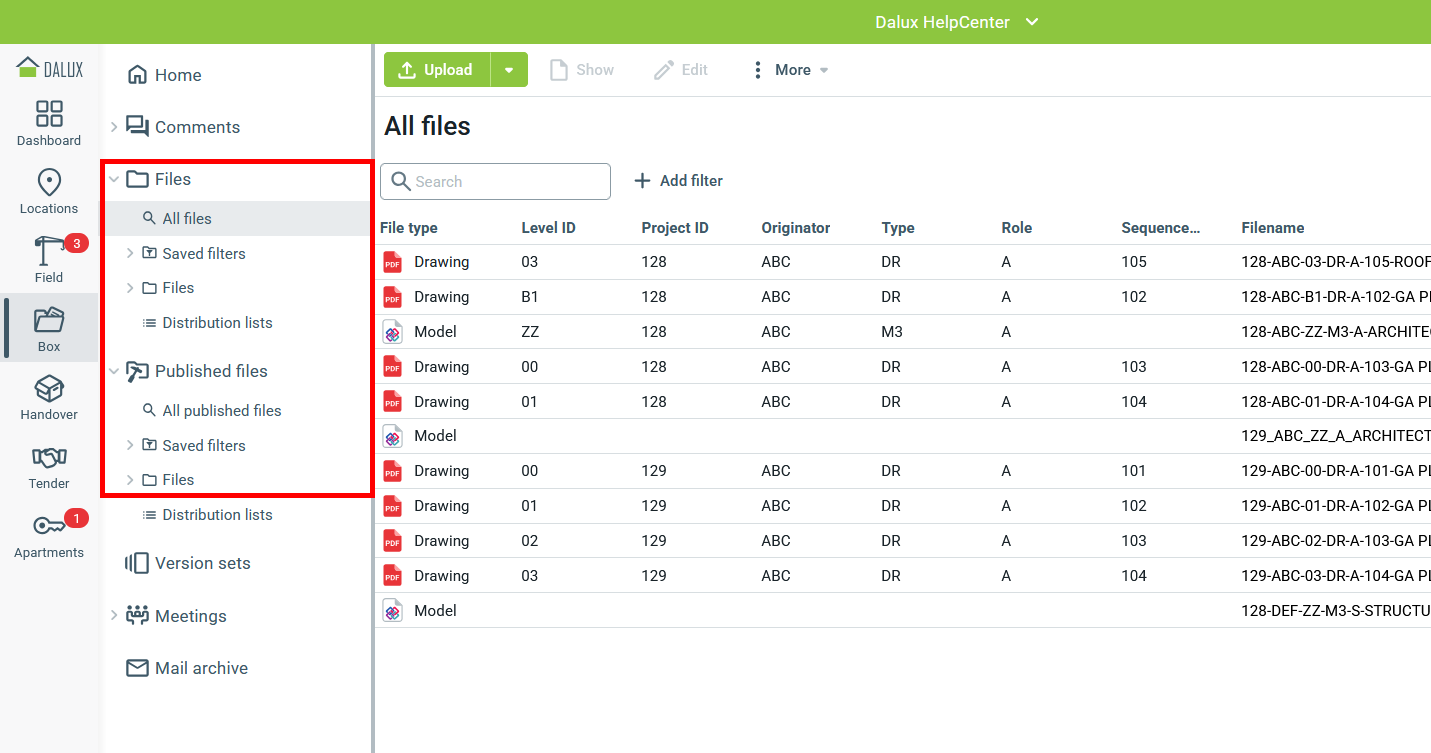Select the Home house icon

[x=135, y=74]
